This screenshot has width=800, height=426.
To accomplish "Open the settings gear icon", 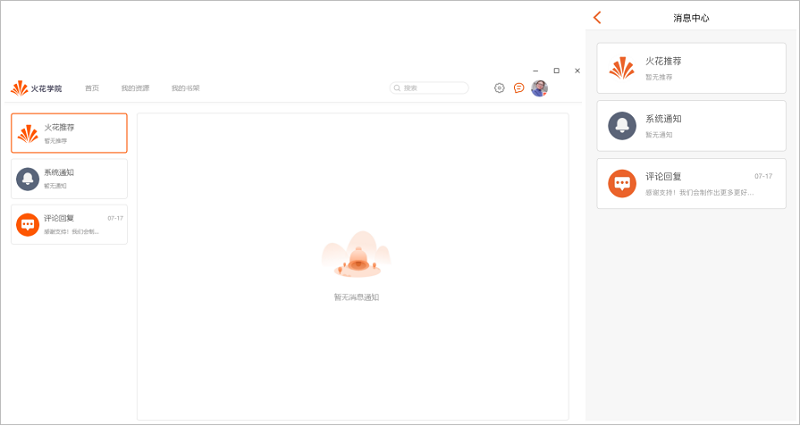I will point(499,88).
